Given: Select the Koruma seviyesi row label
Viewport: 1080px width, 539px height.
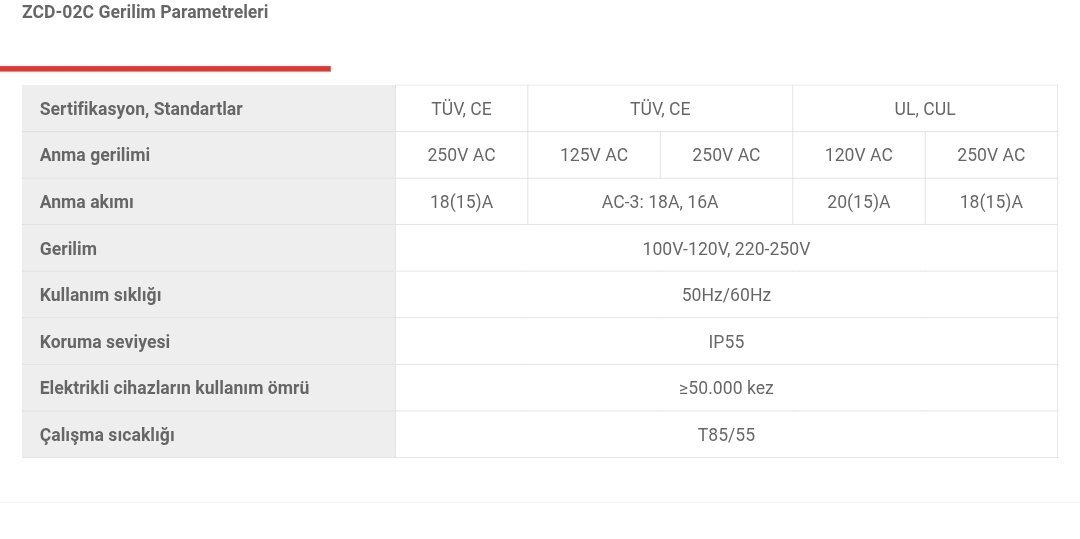Looking at the screenshot, I should pyautogui.click(x=105, y=342).
